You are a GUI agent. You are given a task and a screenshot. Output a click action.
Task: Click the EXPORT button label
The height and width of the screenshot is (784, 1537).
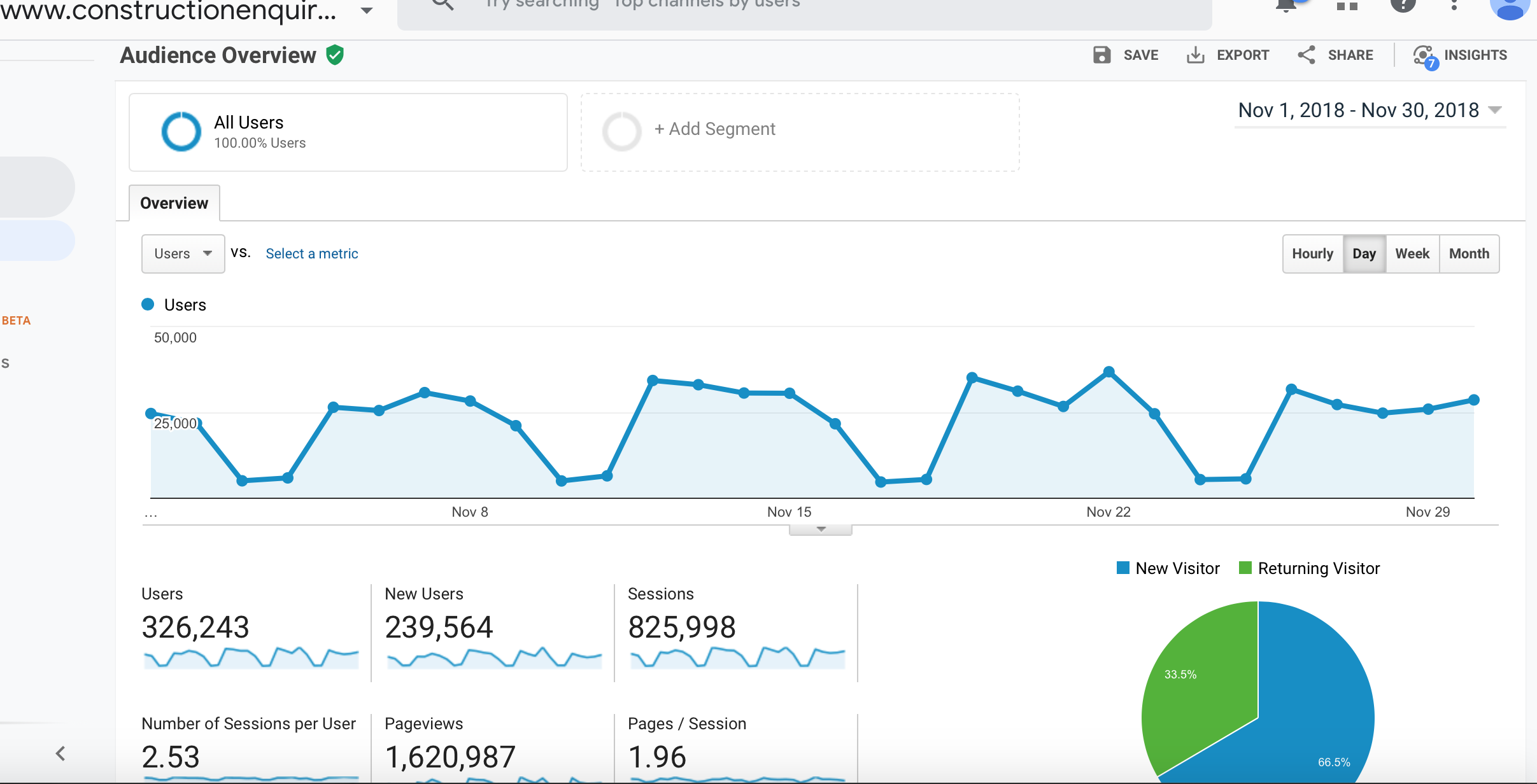pyautogui.click(x=1243, y=55)
